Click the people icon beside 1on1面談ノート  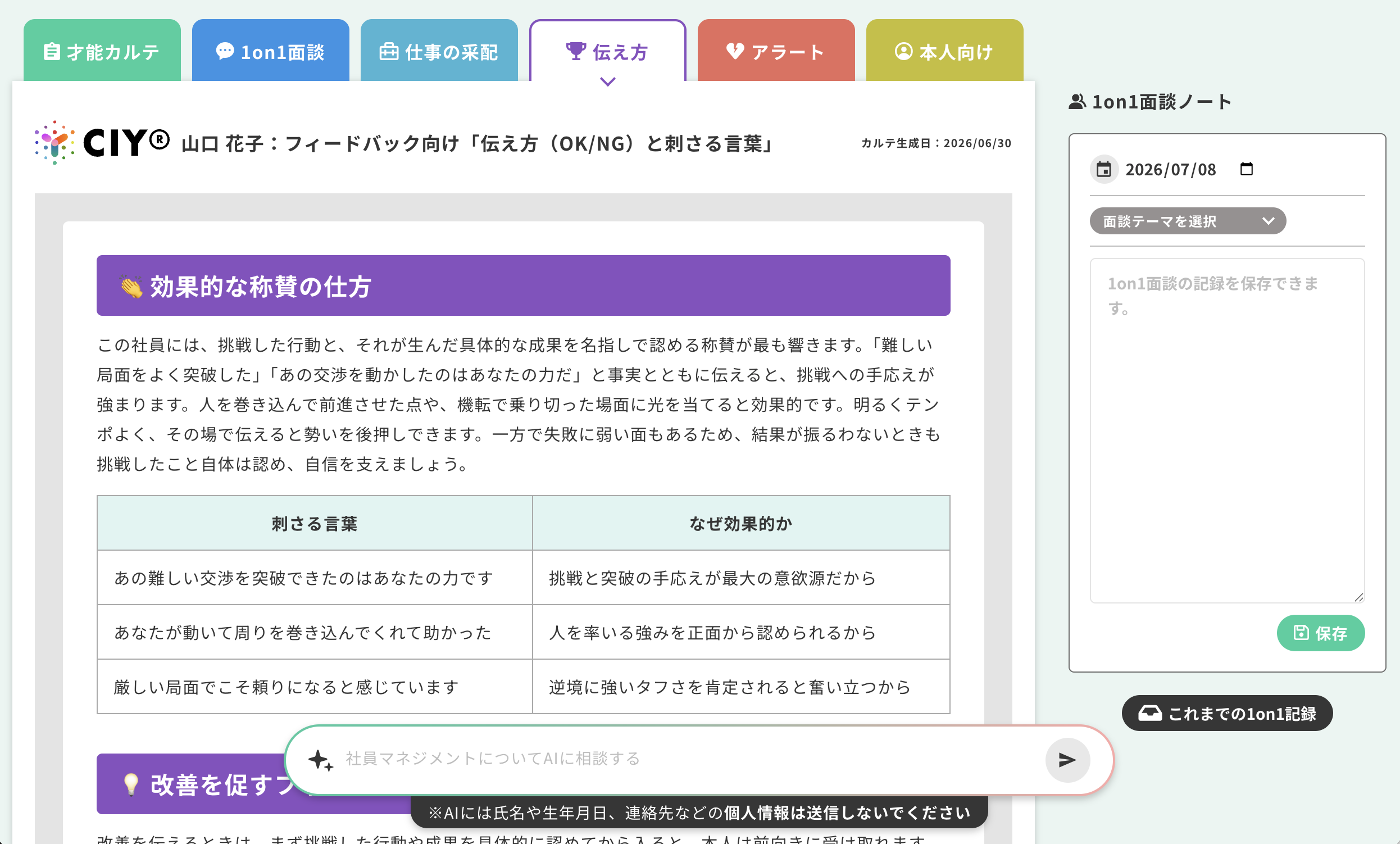point(1077,102)
